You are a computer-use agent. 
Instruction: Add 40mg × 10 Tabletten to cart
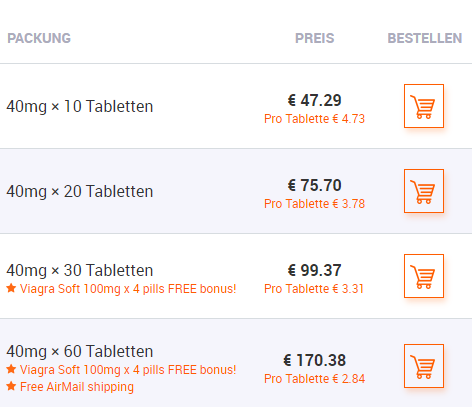(x=424, y=106)
